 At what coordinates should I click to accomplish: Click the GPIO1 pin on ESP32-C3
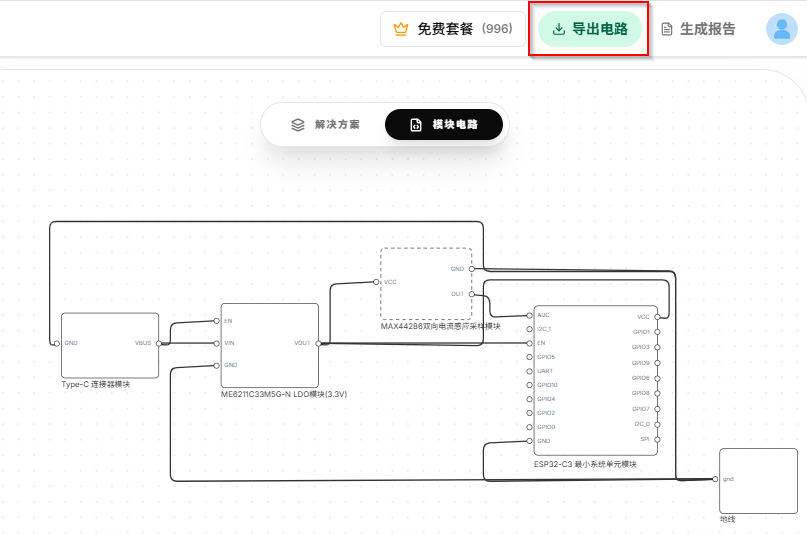point(657,332)
